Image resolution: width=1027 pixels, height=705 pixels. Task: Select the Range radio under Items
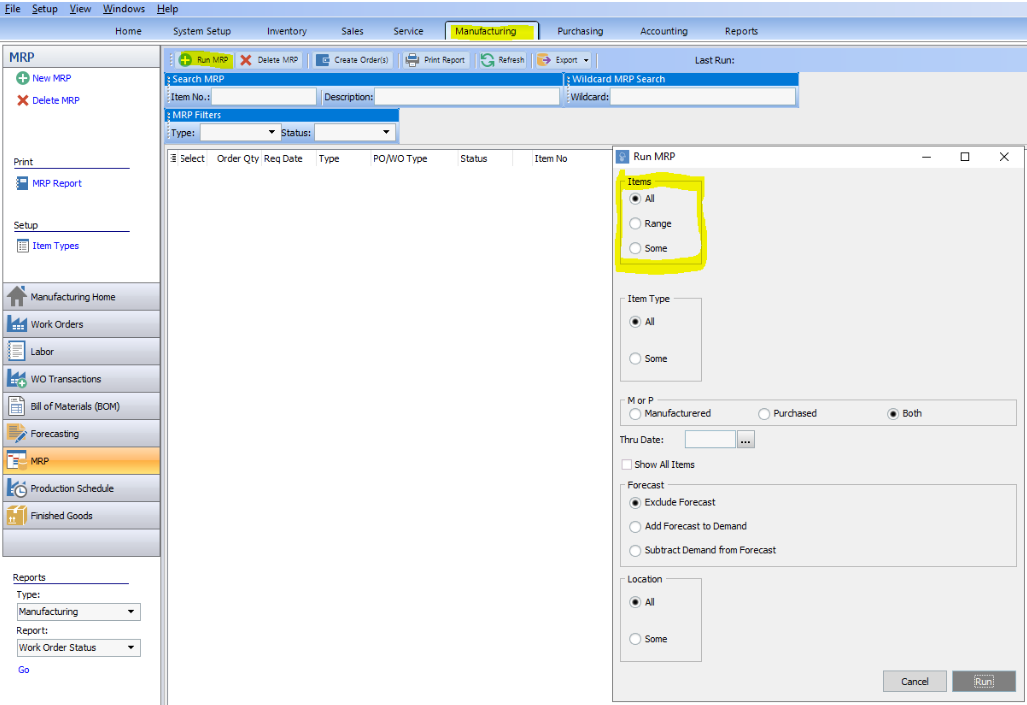coord(635,223)
